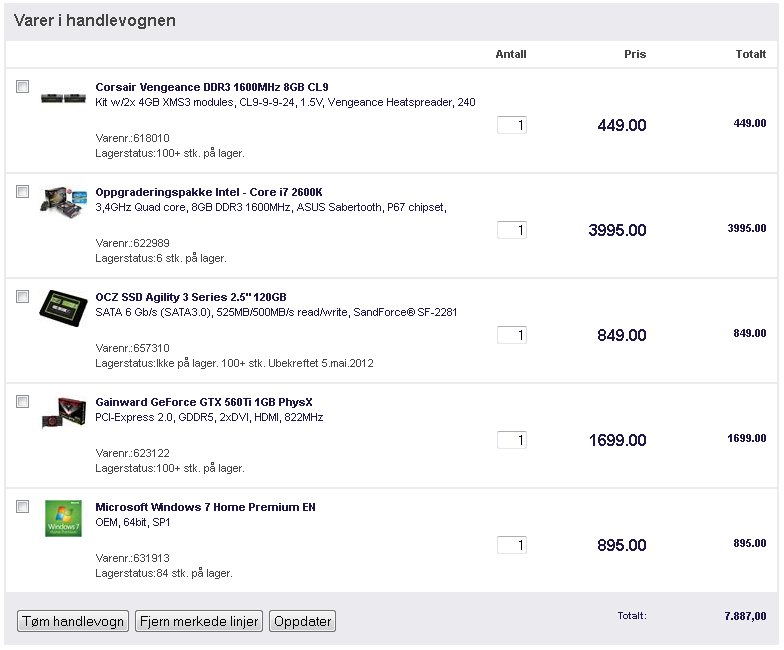Click the Corsair description 'Kit w/2x 4GB XMS3 modules'
Screen dimensions: 784x650
pos(164,102)
